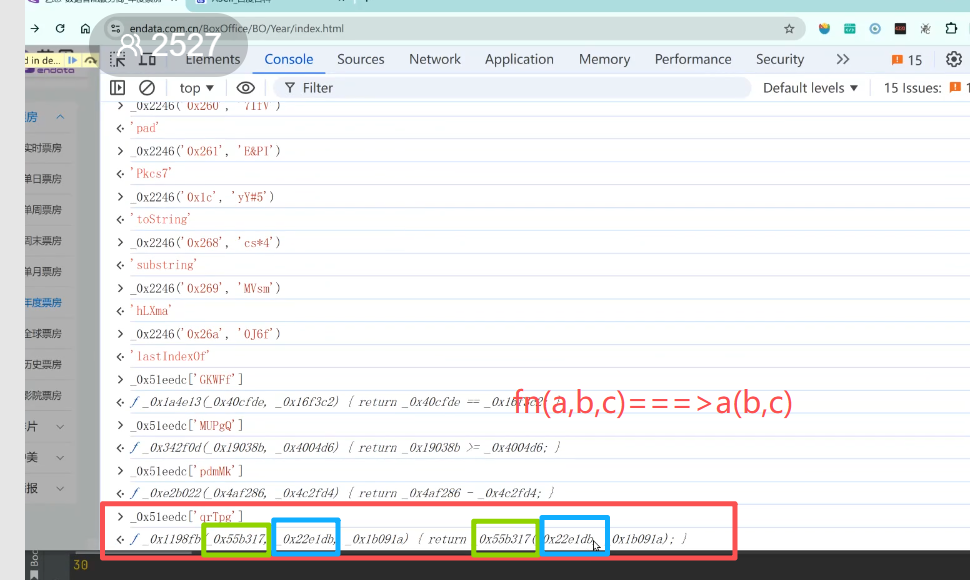The image size is (970, 580).
Task: Click the bookmark icon beside line 30
Action: [x=34, y=575]
